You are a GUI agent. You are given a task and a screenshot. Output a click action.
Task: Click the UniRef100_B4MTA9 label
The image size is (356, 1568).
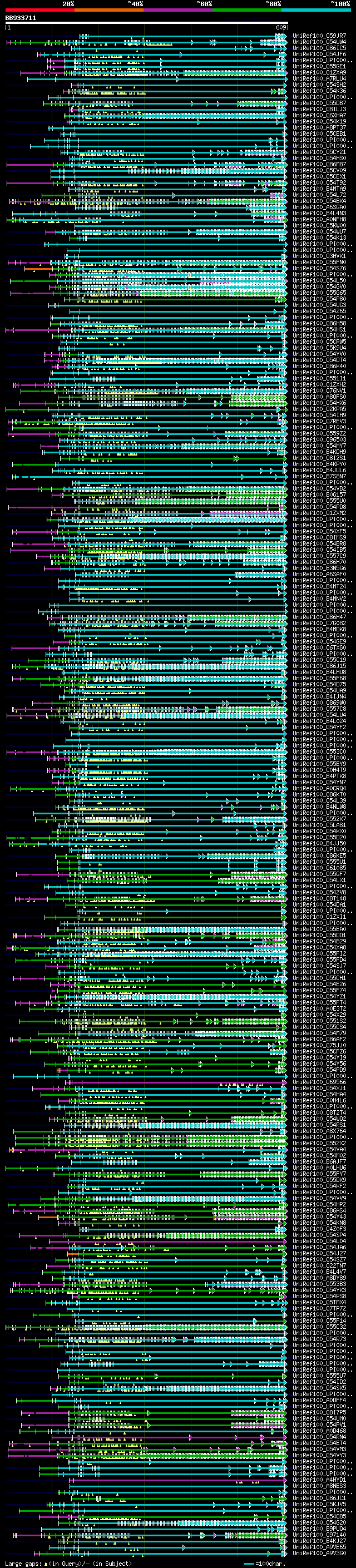[319, 189]
